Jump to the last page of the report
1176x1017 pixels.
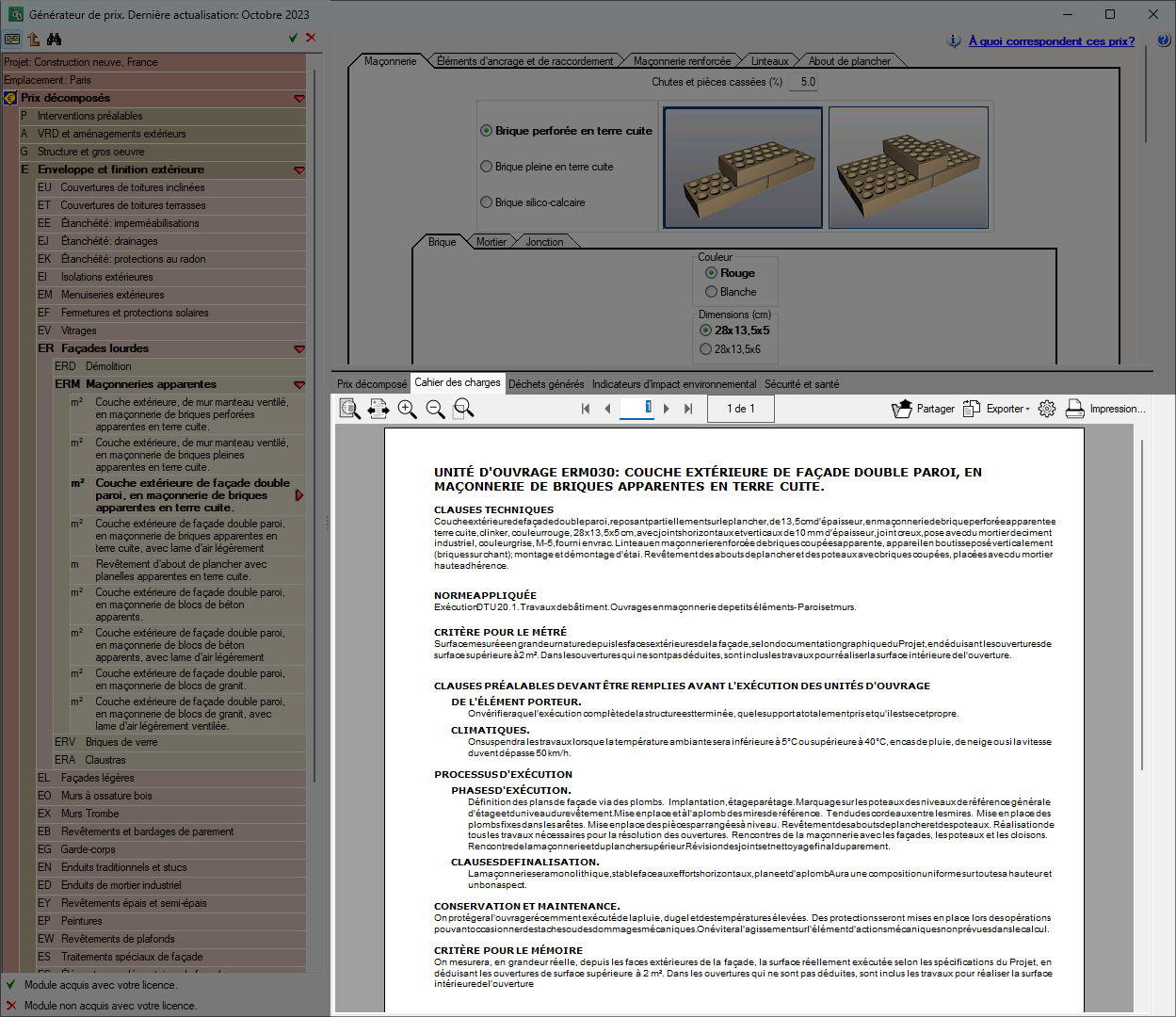pos(688,409)
